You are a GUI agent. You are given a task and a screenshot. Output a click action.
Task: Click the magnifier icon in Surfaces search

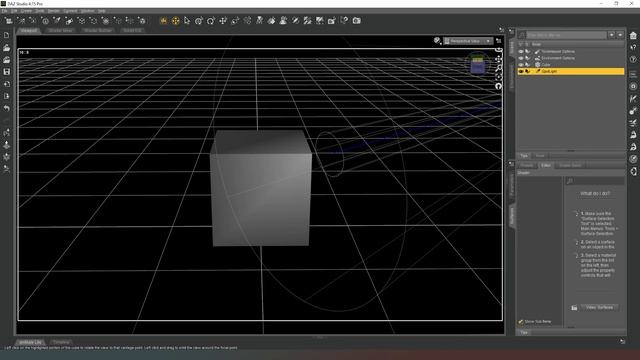[570, 181]
